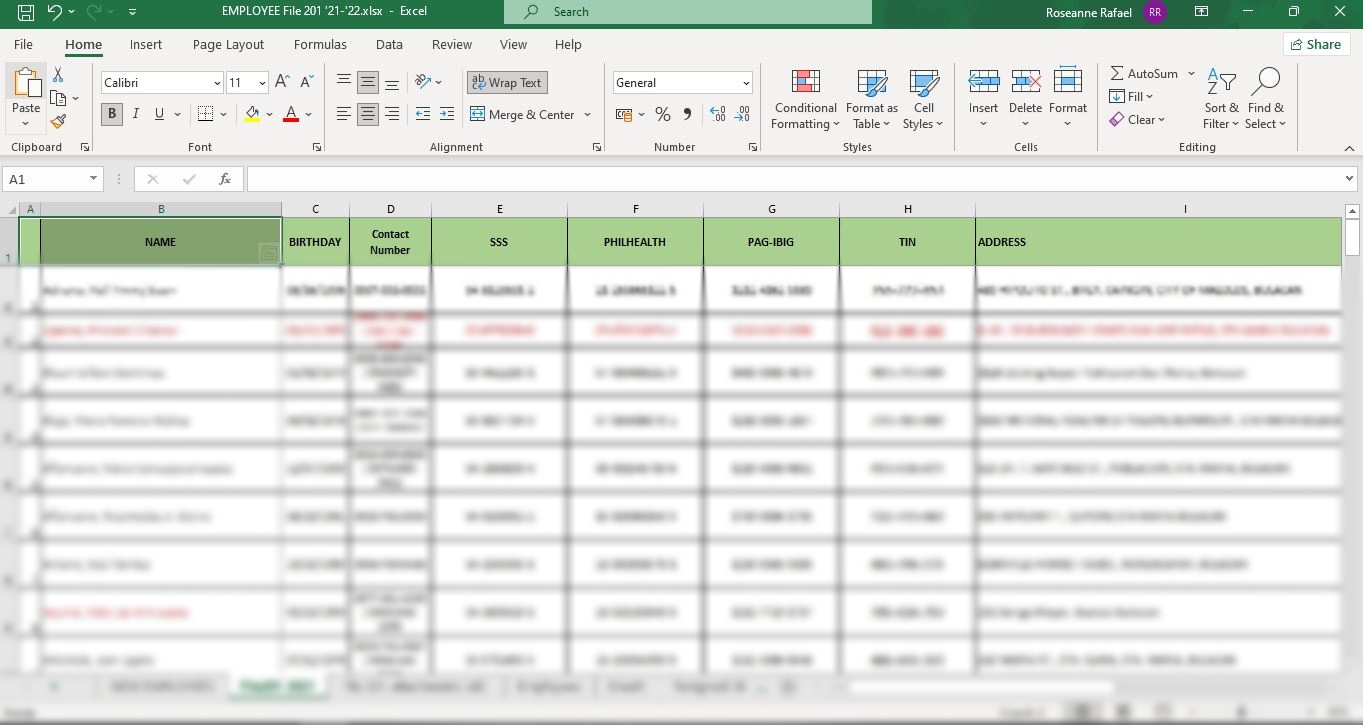The height and width of the screenshot is (725, 1363).
Task: Click the Save icon in the title bar
Action: (x=26, y=12)
